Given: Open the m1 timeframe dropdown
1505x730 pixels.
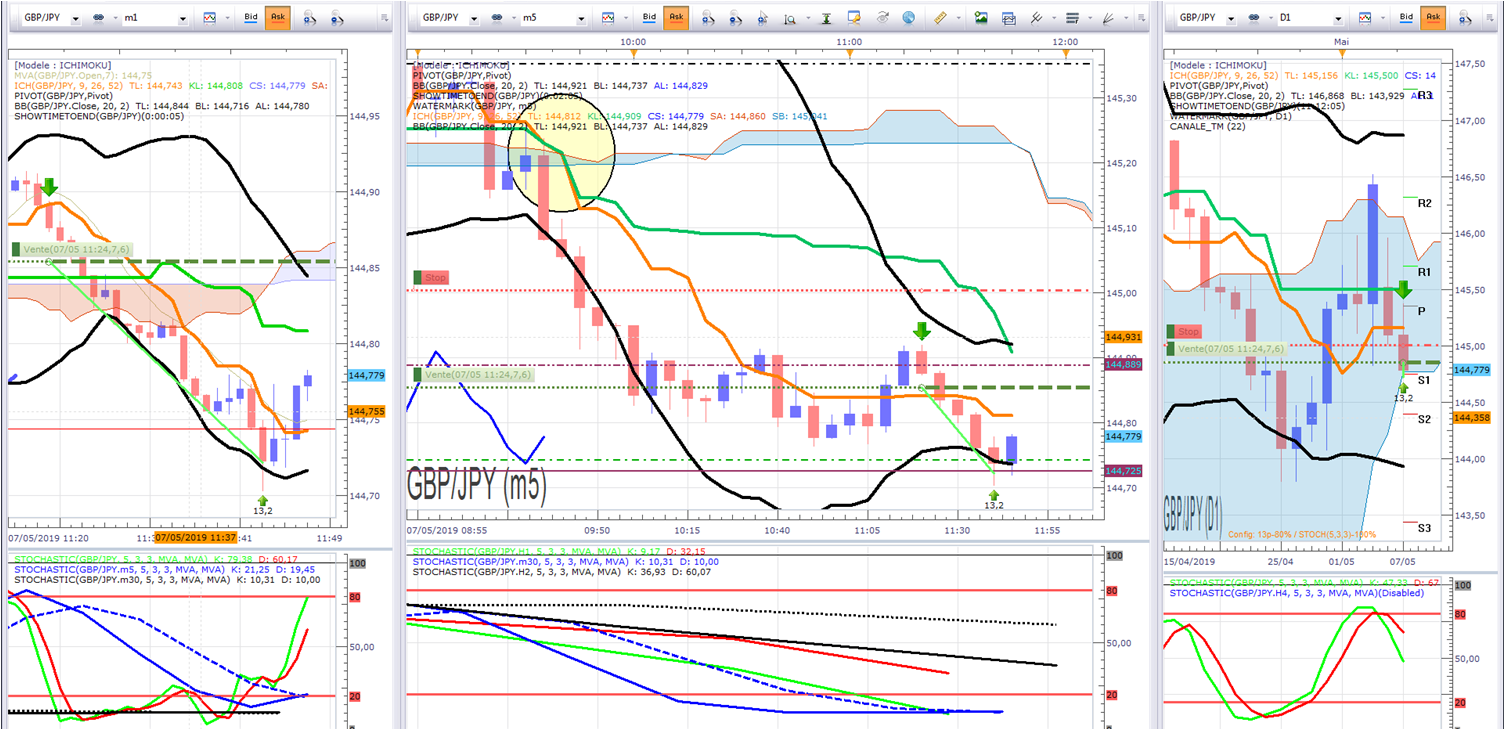Looking at the screenshot, I should (183, 19).
